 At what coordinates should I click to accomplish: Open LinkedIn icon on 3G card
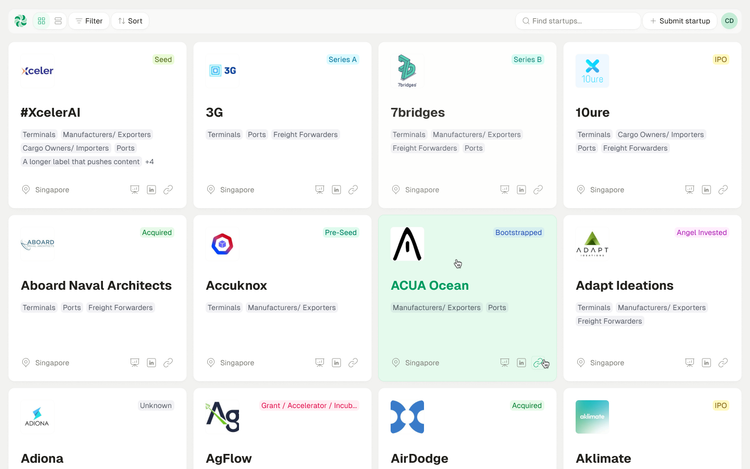coord(336,190)
